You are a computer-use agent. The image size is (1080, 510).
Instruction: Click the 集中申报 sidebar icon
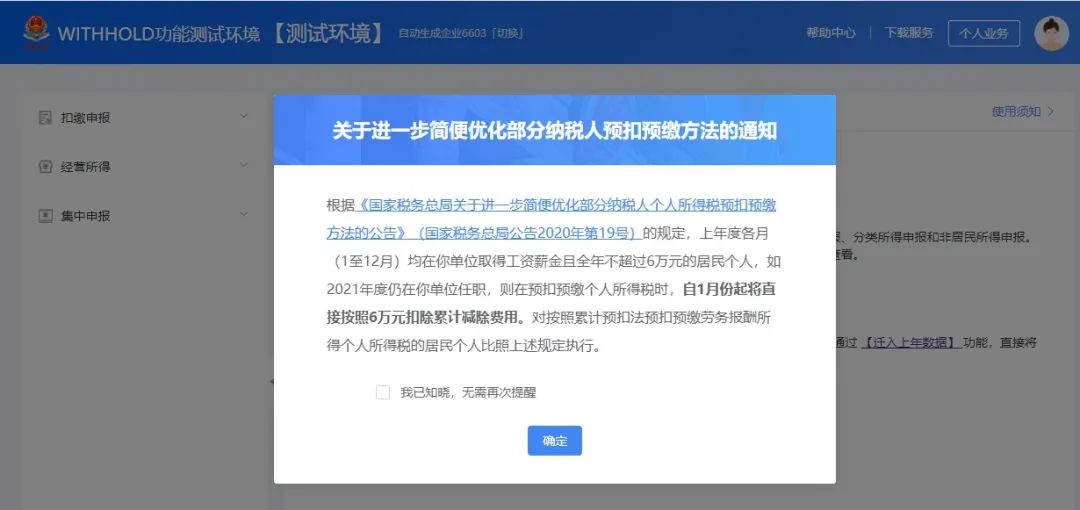[x=45, y=216]
